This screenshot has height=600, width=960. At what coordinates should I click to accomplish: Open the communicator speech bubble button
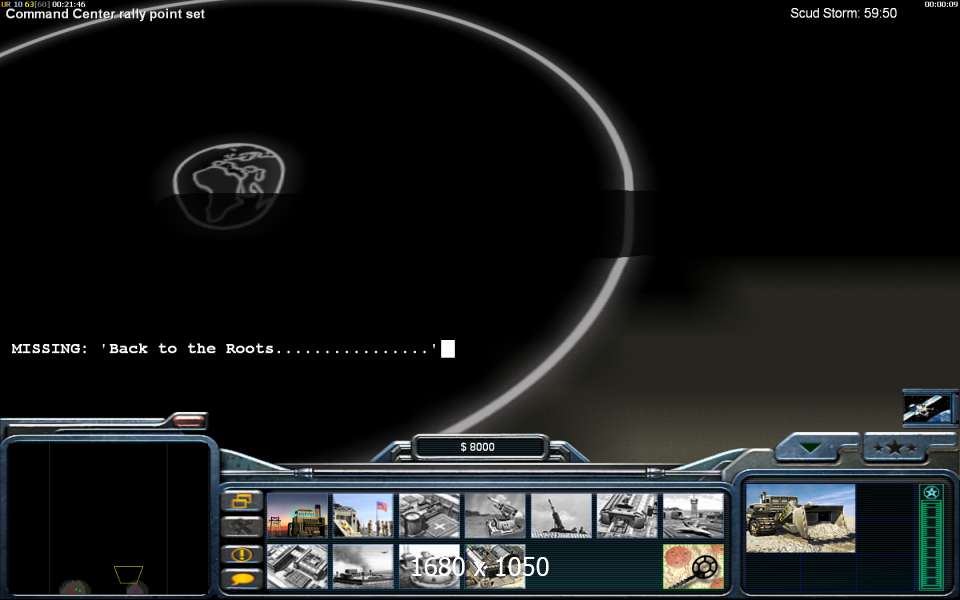tap(242, 579)
